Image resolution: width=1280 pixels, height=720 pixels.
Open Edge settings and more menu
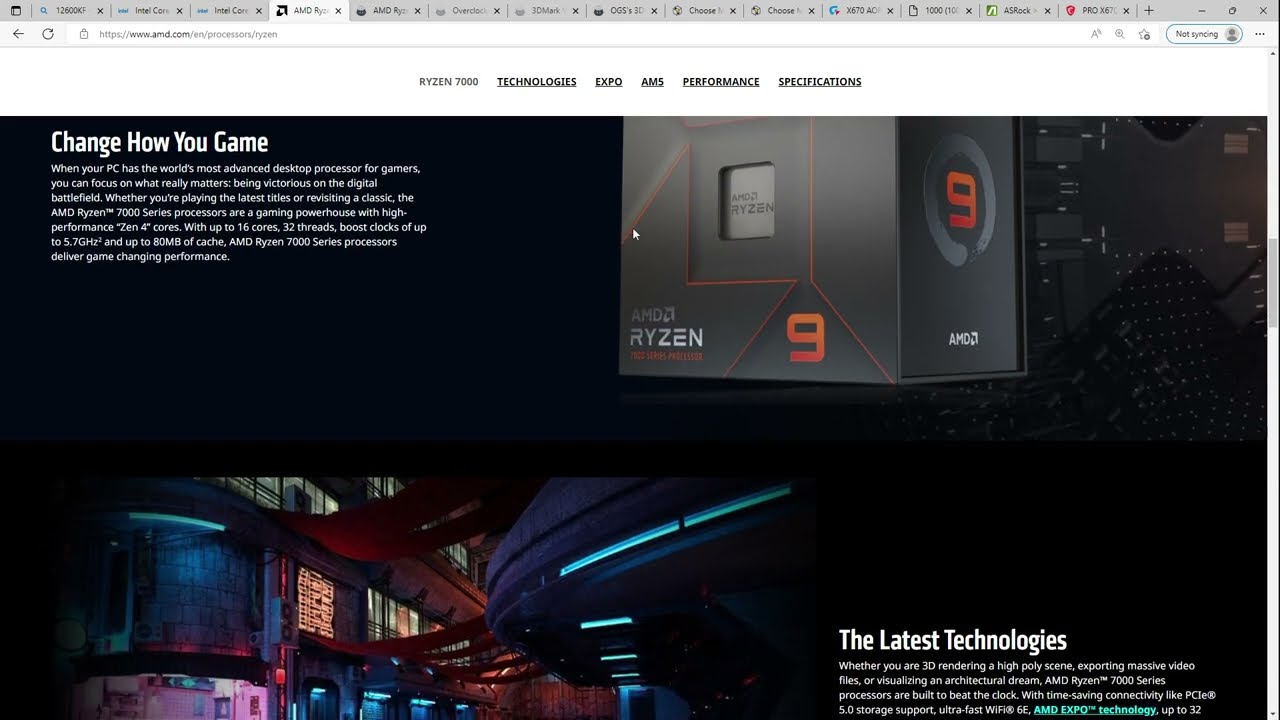(1260, 34)
